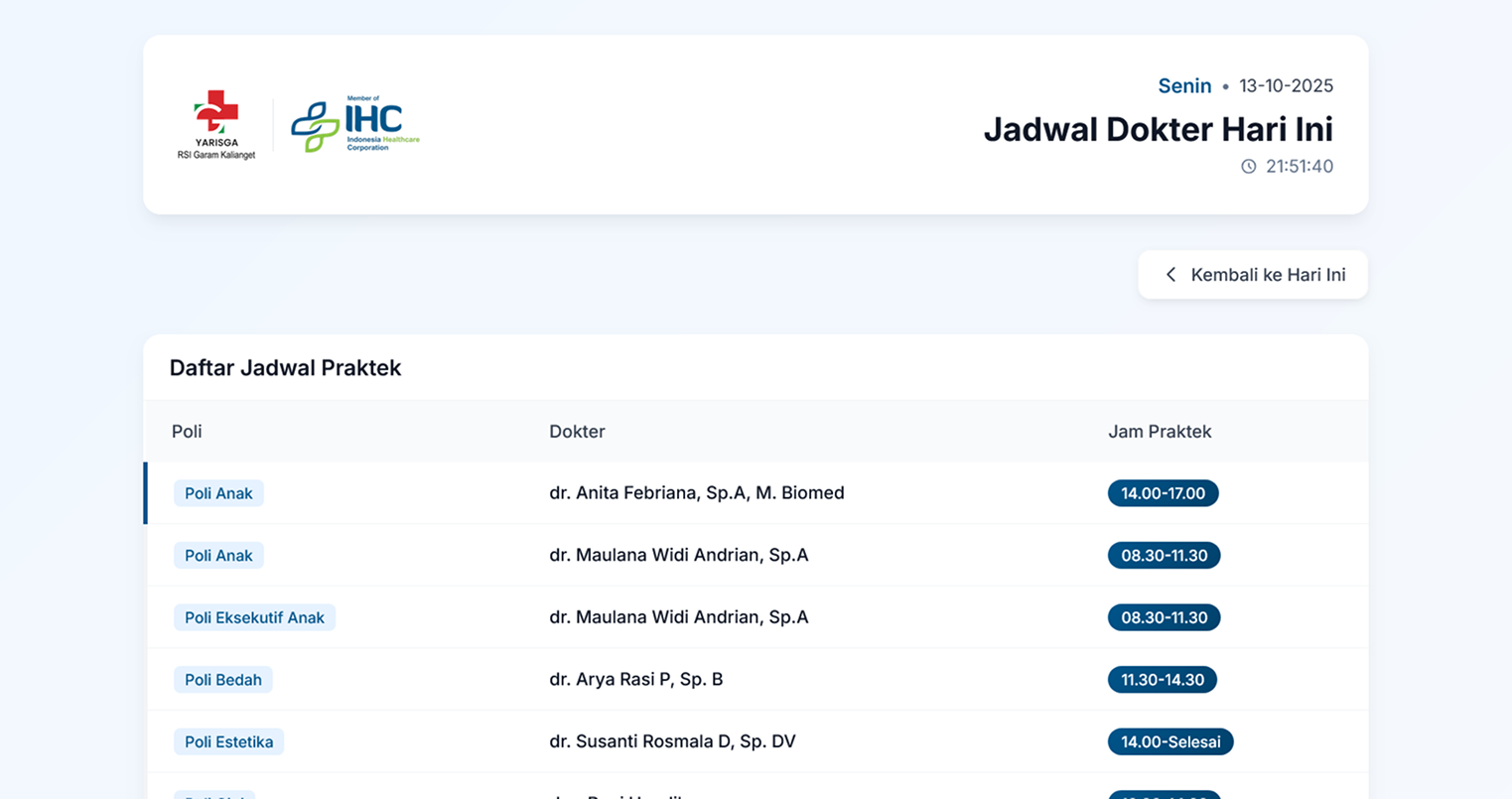The width and height of the screenshot is (1512, 799).
Task: Click the 13-10-2025 date link
Action: pos(1286,85)
